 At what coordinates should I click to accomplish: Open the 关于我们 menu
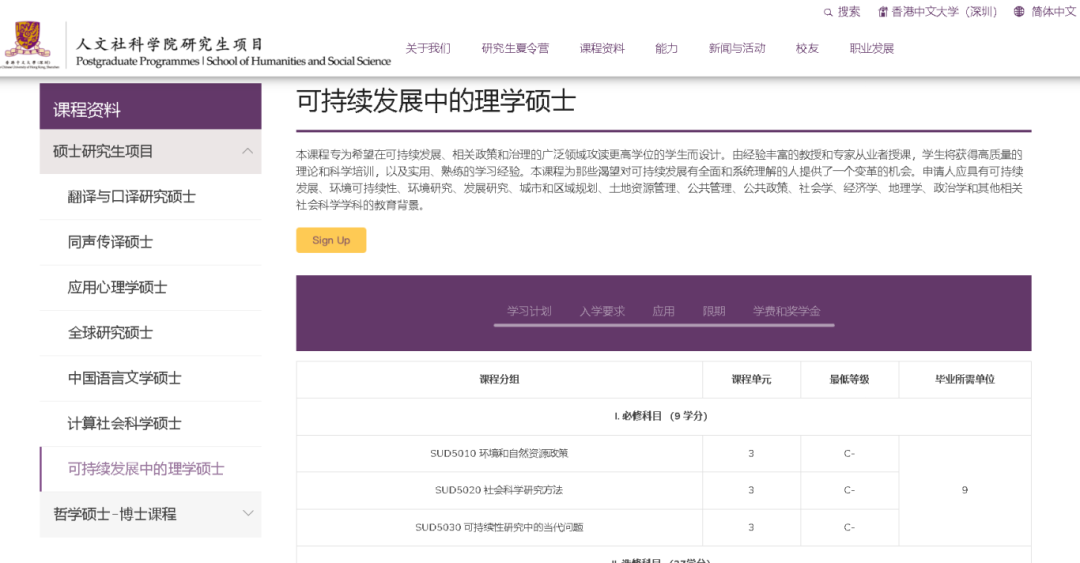click(428, 48)
